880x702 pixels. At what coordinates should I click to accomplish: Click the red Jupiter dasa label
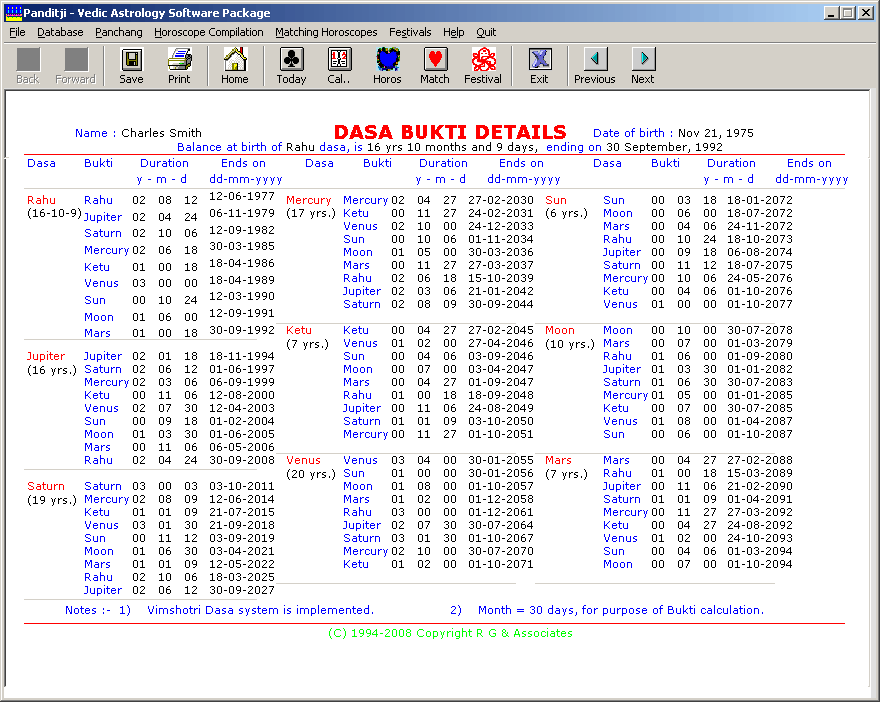(46, 356)
